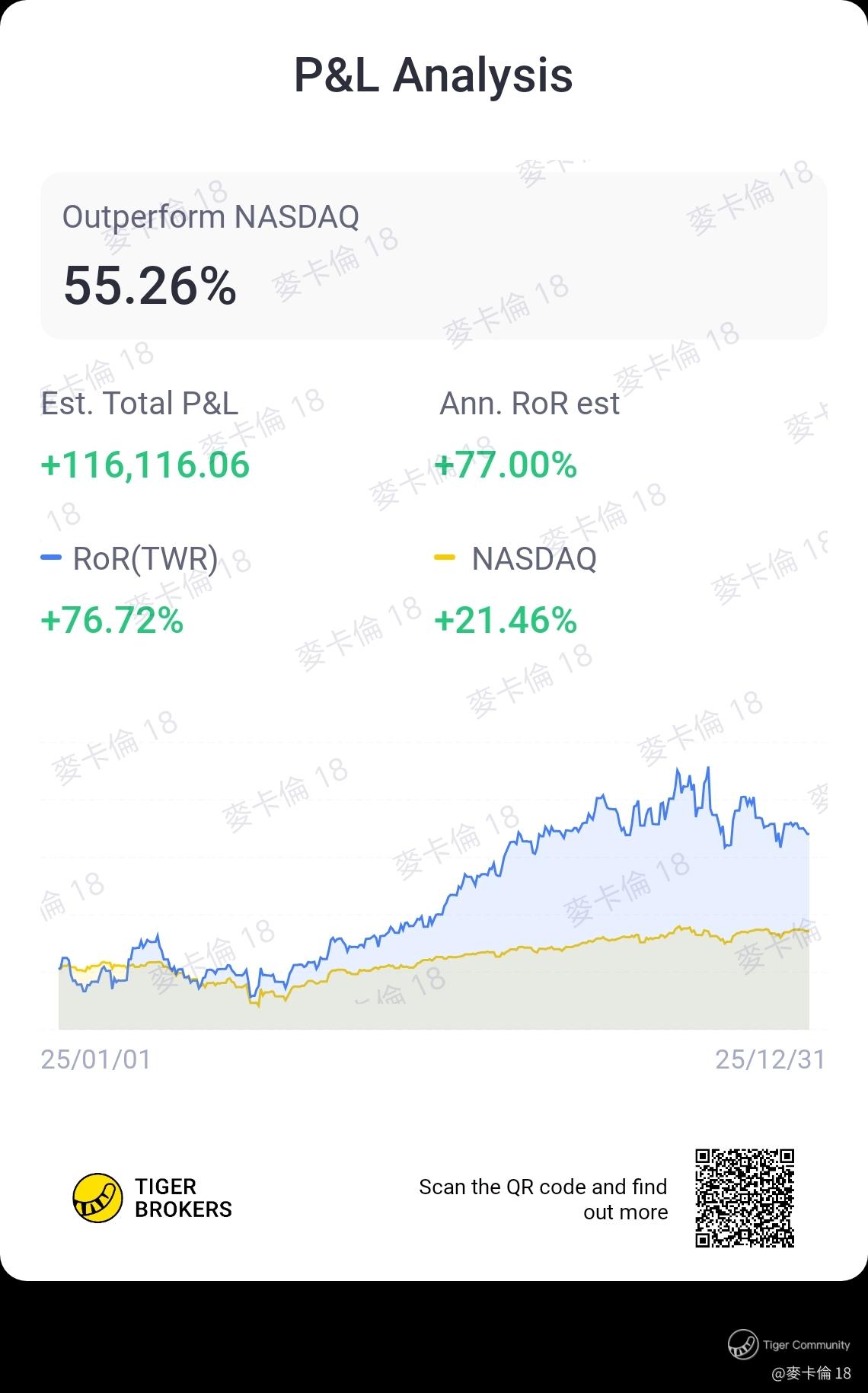The image size is (868, 1393).
Task: Click the Tiger Brokers logo icon
Action: click(x=97, y=1198)
